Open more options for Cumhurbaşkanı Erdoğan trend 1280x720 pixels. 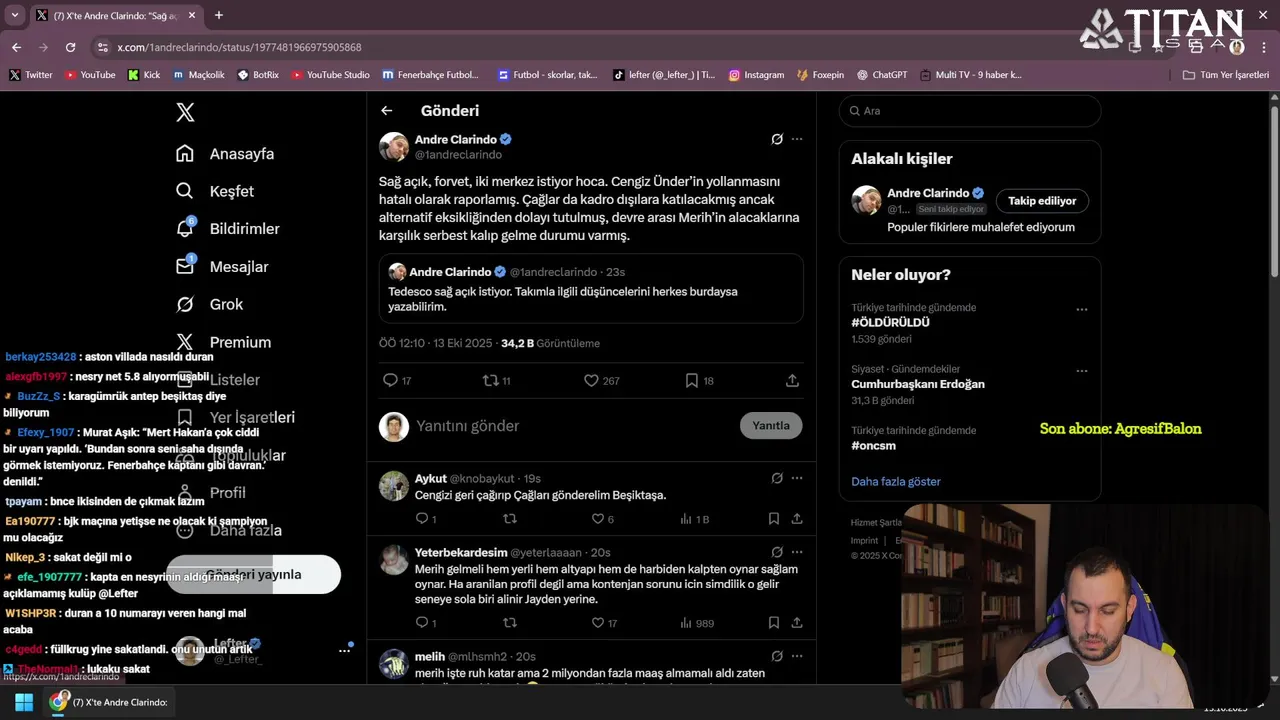[x=1081, y=371]
